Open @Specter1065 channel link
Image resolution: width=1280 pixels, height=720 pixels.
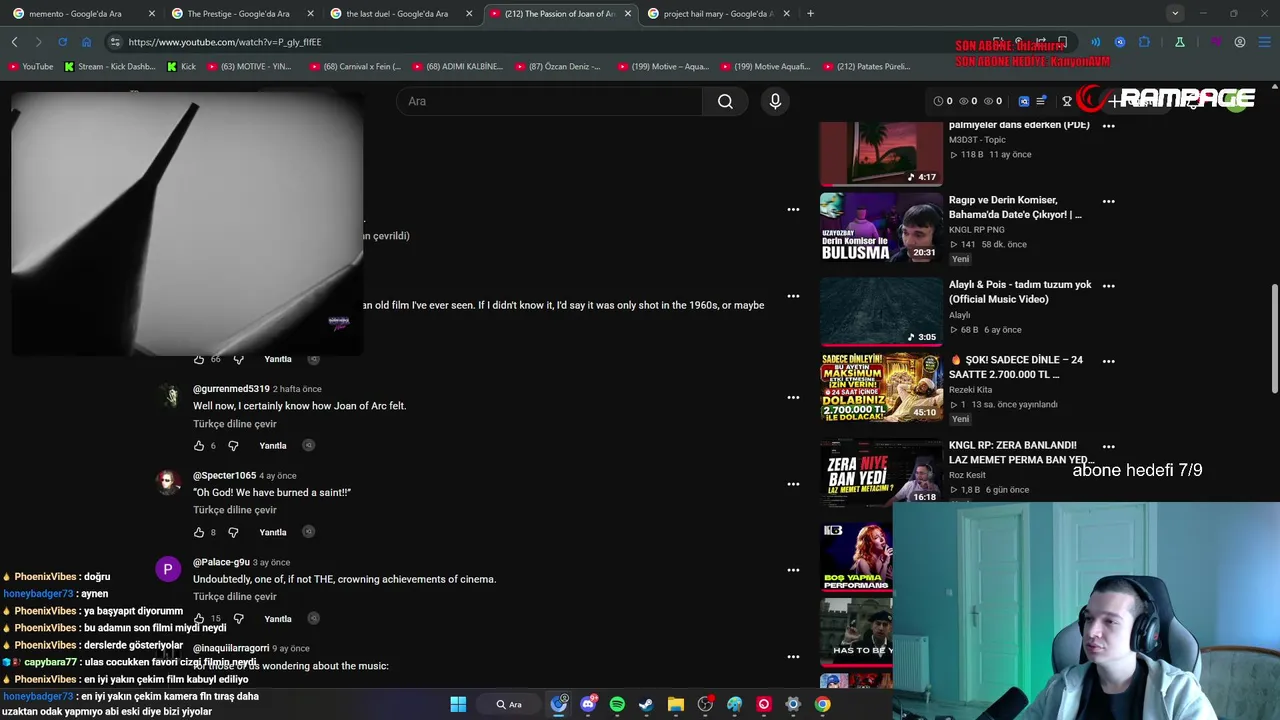pos(224,476)
